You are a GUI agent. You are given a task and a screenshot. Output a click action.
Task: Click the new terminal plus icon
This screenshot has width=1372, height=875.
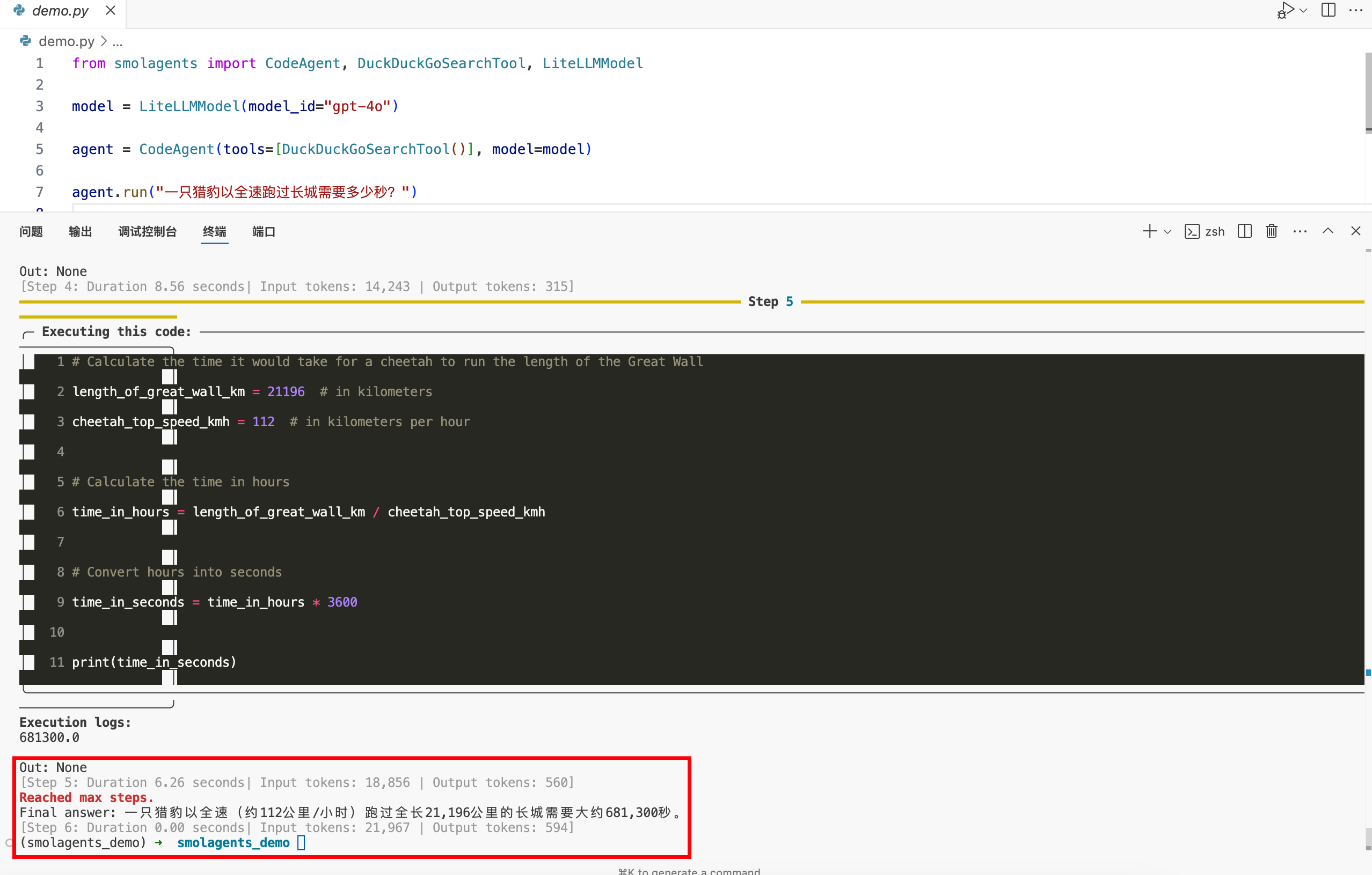click(1149, 231)
